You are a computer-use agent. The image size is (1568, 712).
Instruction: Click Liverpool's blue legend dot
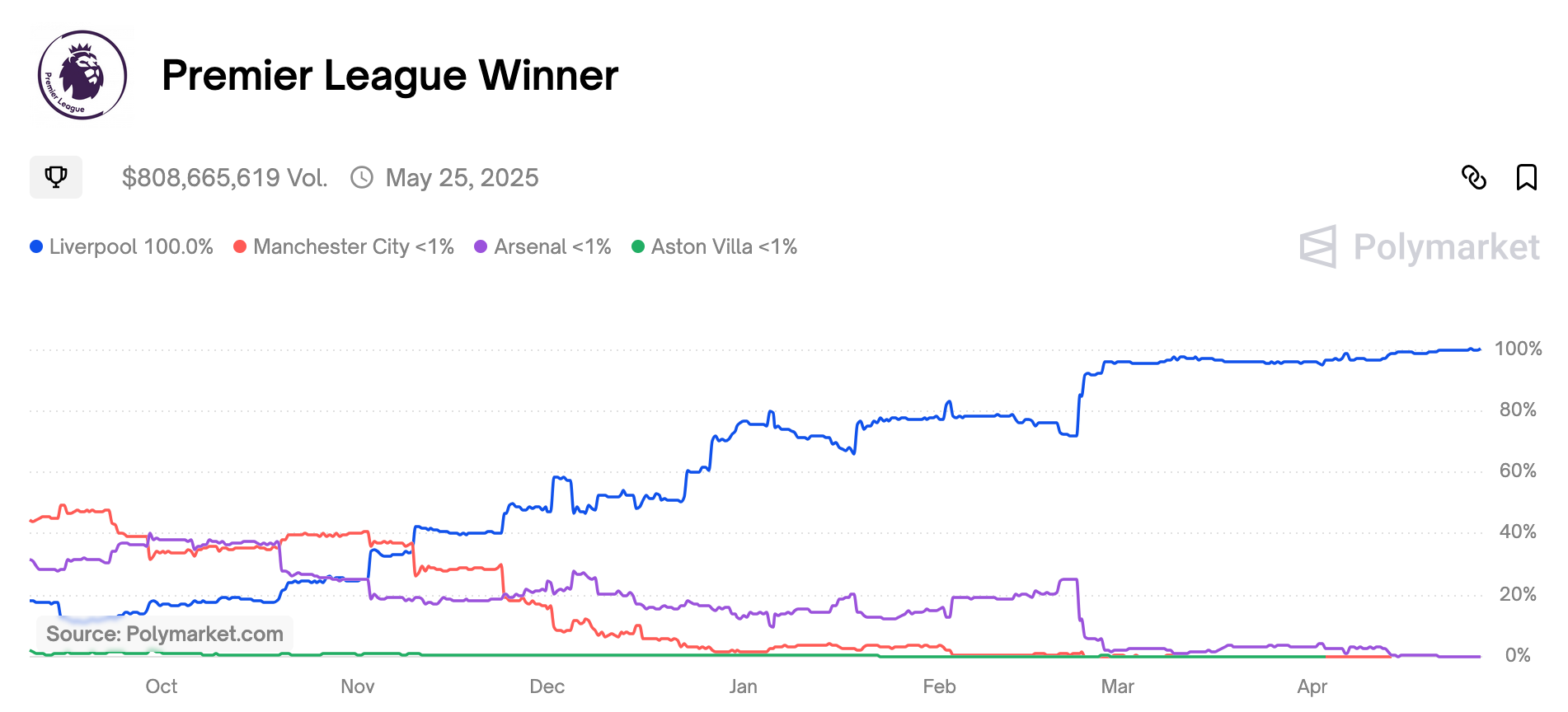(x=36, y=247)
